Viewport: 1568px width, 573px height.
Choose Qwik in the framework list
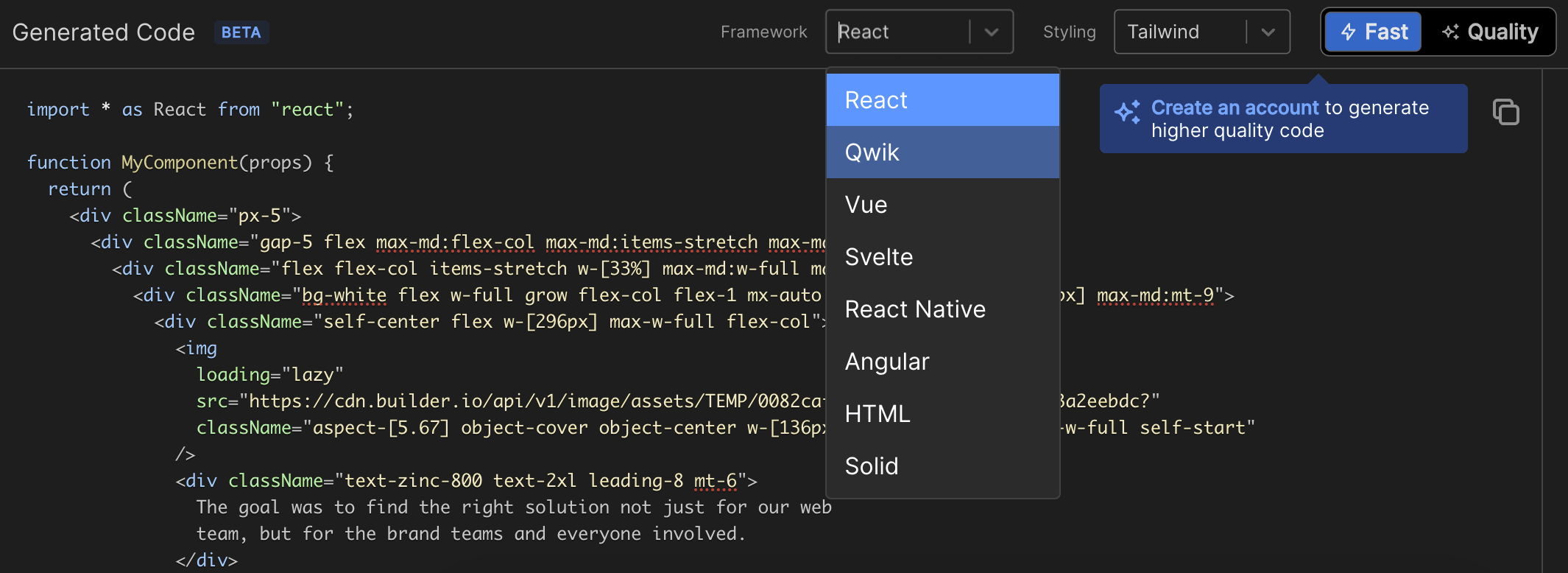click(x=942, y=152)
